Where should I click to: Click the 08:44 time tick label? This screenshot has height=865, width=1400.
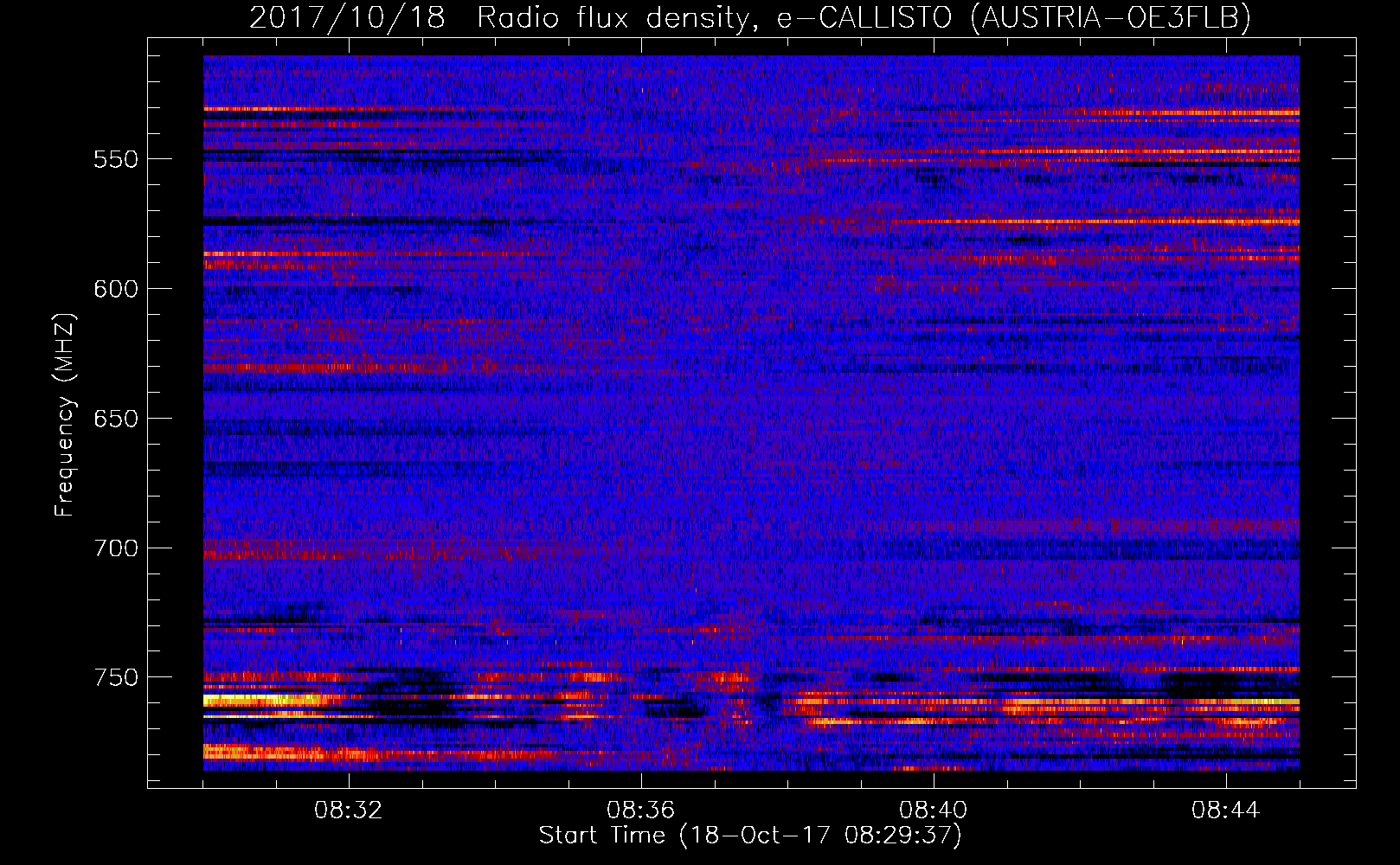click(1225, 811)
